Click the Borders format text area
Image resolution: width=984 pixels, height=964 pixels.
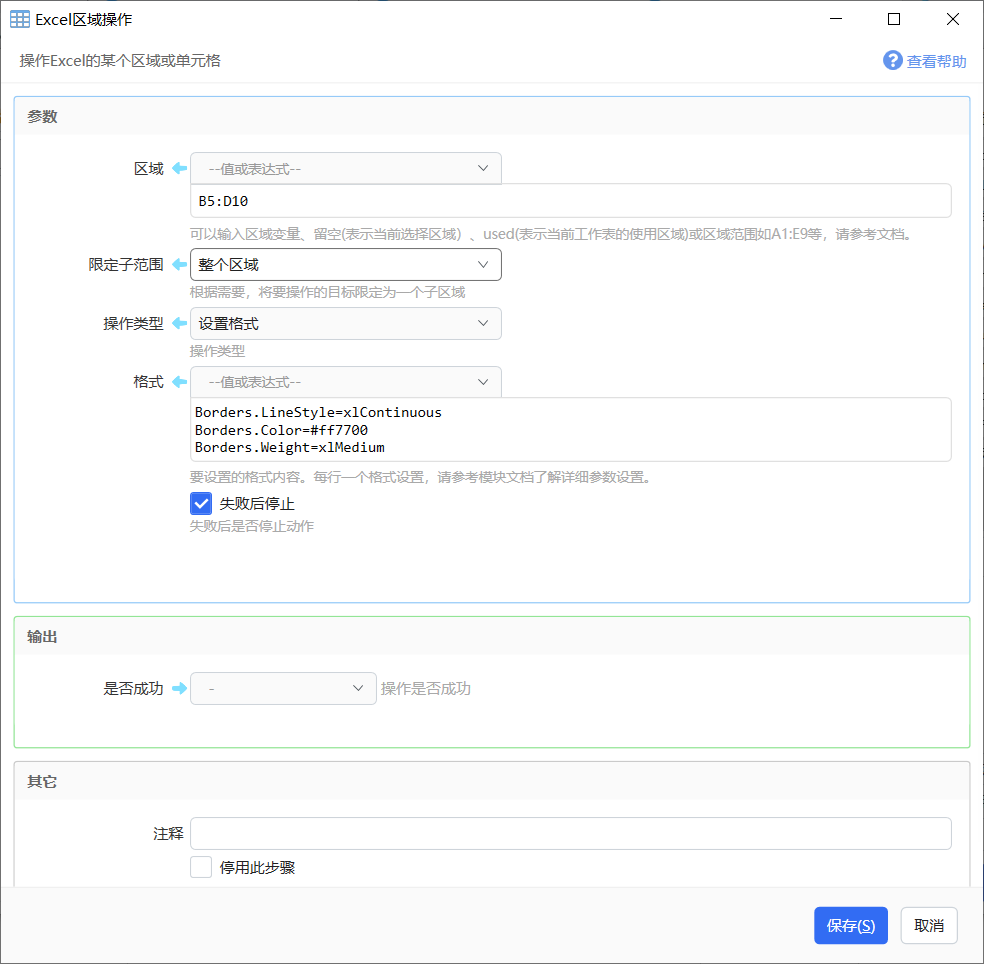[570, 430]
